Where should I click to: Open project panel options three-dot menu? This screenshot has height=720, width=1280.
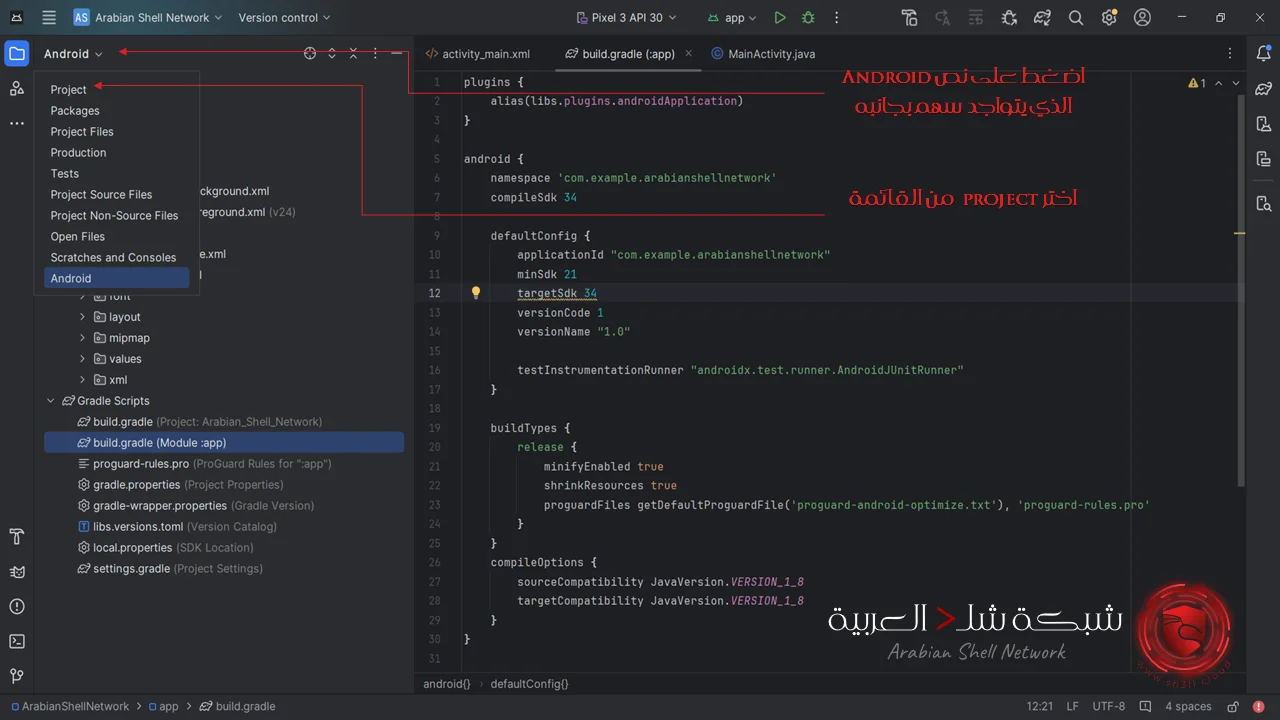(375, 54)
